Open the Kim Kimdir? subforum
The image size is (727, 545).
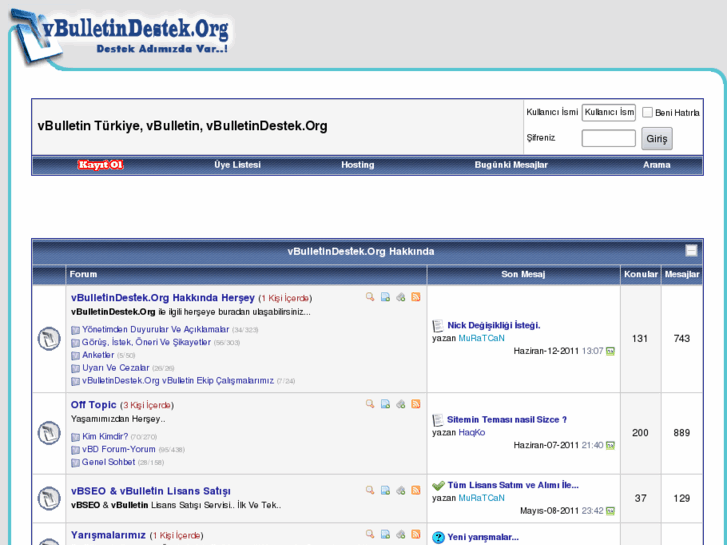(105, 436)
